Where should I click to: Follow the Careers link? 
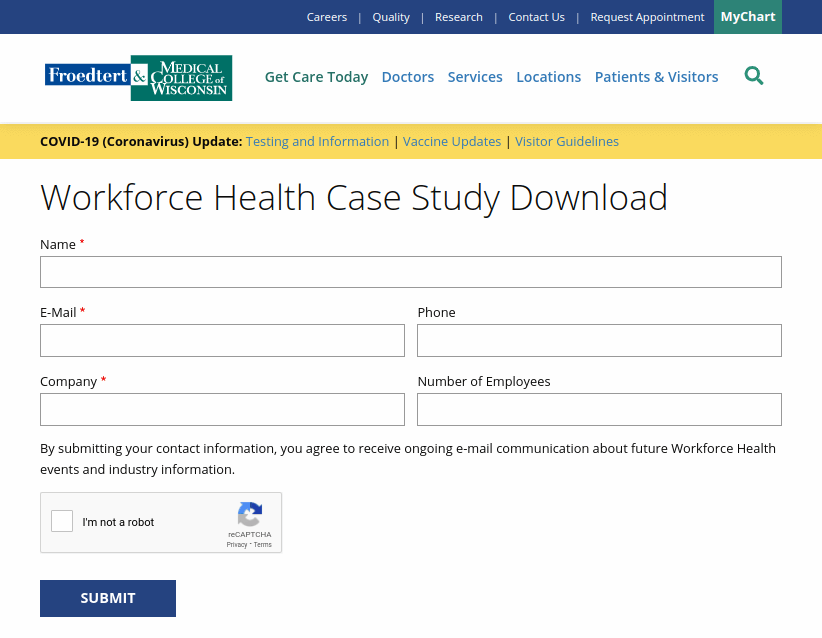[x=327, y=17]
